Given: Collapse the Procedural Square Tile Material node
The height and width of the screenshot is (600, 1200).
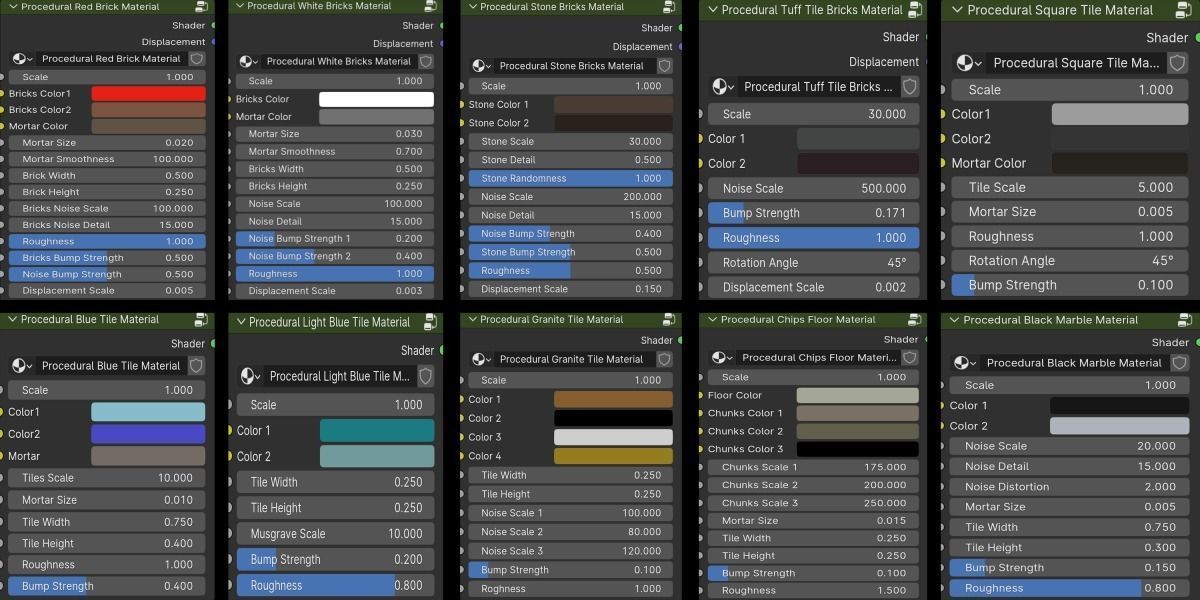Looking at the screenshot, I should click(x=957, y=10).
